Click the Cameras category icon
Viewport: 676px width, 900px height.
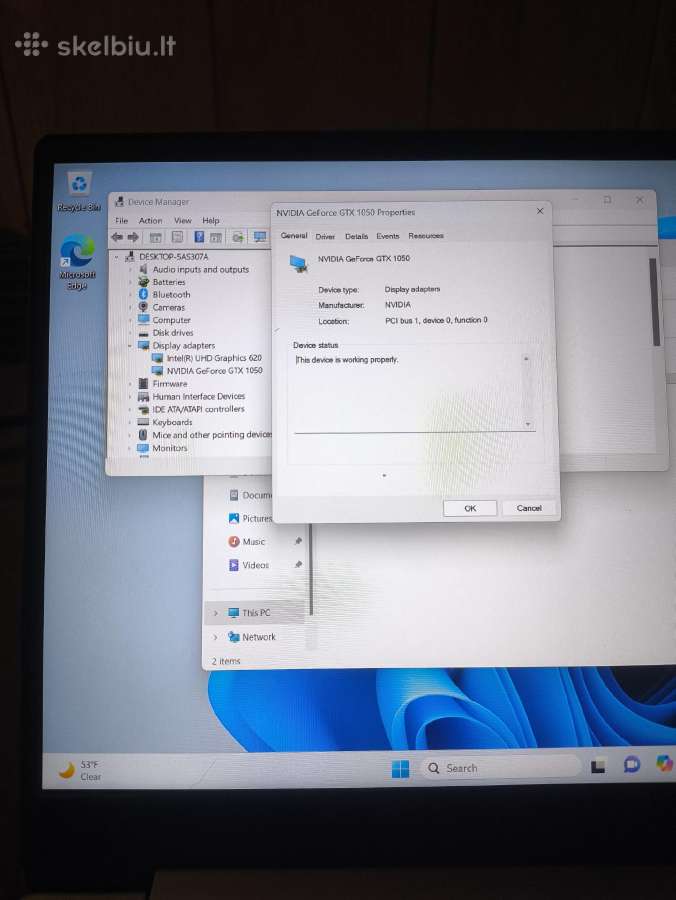point(143,307)
